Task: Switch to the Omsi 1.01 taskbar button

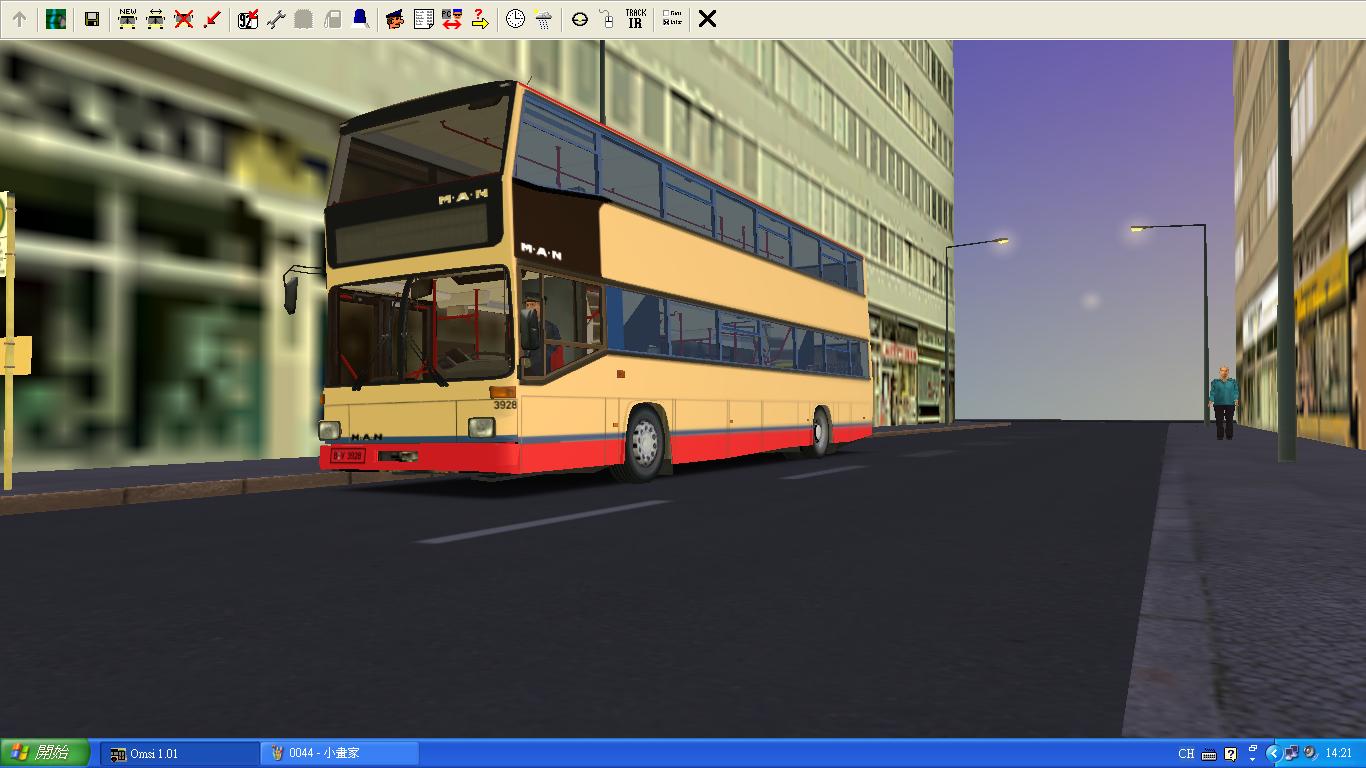Action: pyautogui.click(x=180, y=753)
